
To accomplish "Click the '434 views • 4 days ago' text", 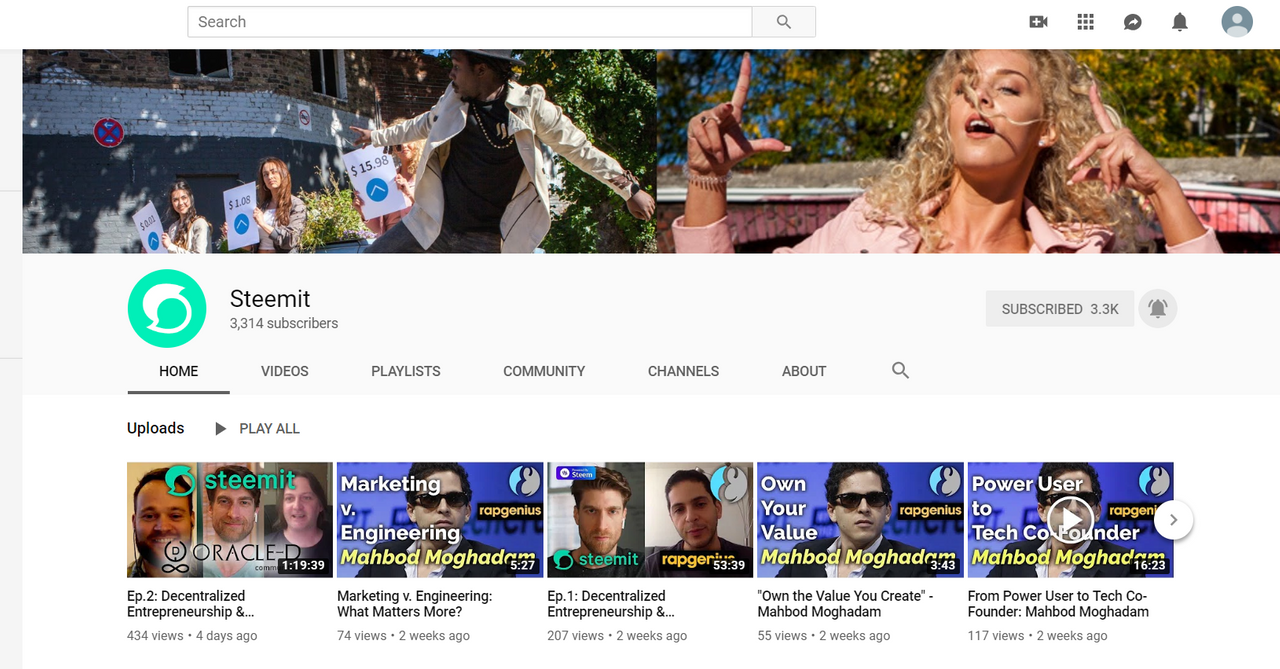I will 192,636.
